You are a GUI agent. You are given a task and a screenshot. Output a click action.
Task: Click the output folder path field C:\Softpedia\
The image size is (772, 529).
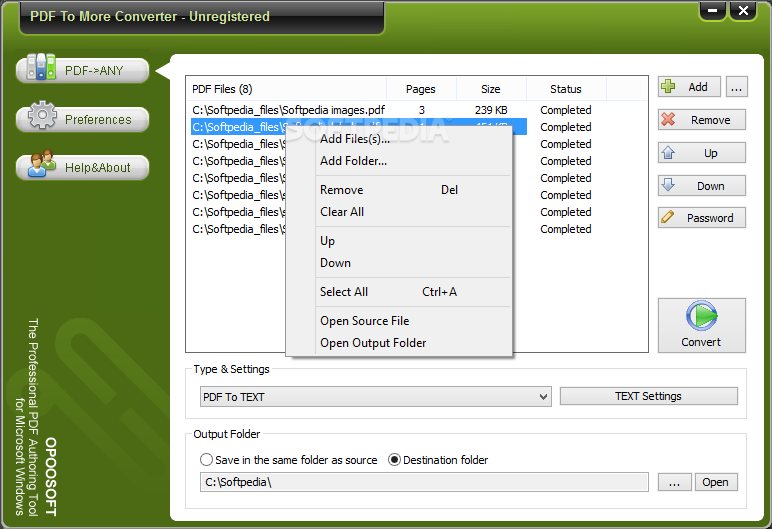(x=424, y=482)
